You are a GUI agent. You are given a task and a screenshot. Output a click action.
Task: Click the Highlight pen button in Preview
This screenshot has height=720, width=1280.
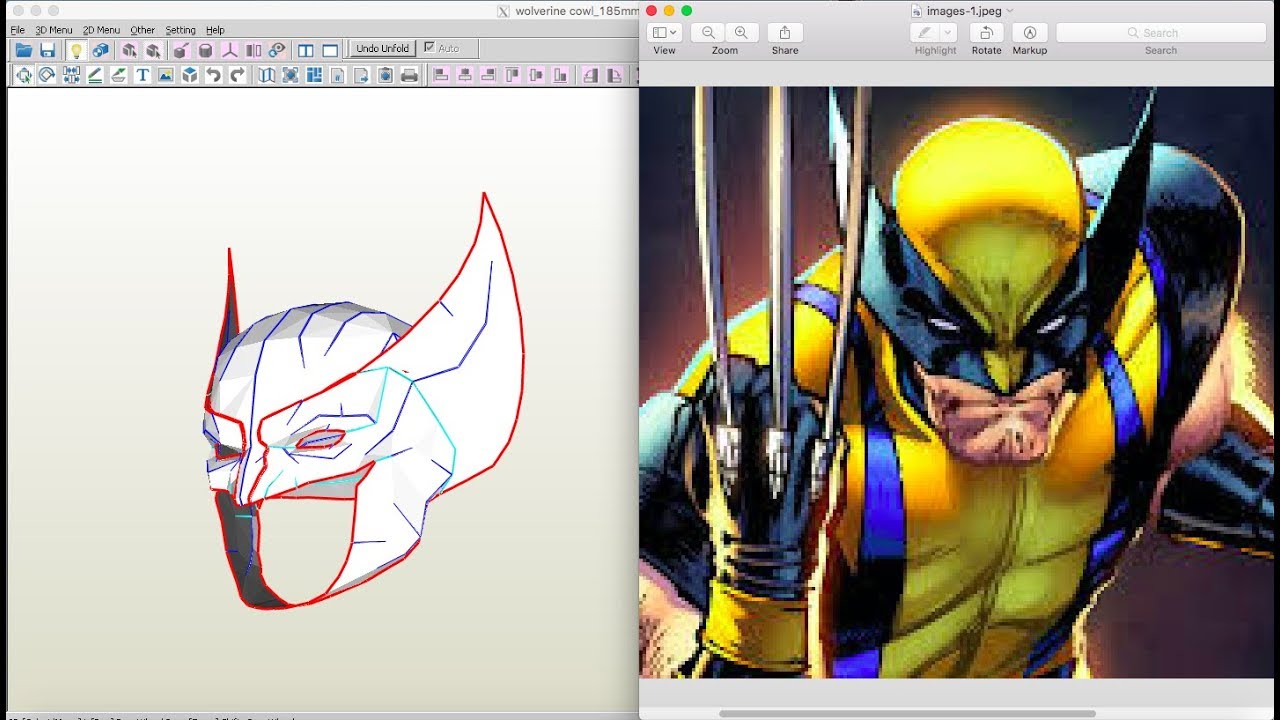tap(925, 33)
